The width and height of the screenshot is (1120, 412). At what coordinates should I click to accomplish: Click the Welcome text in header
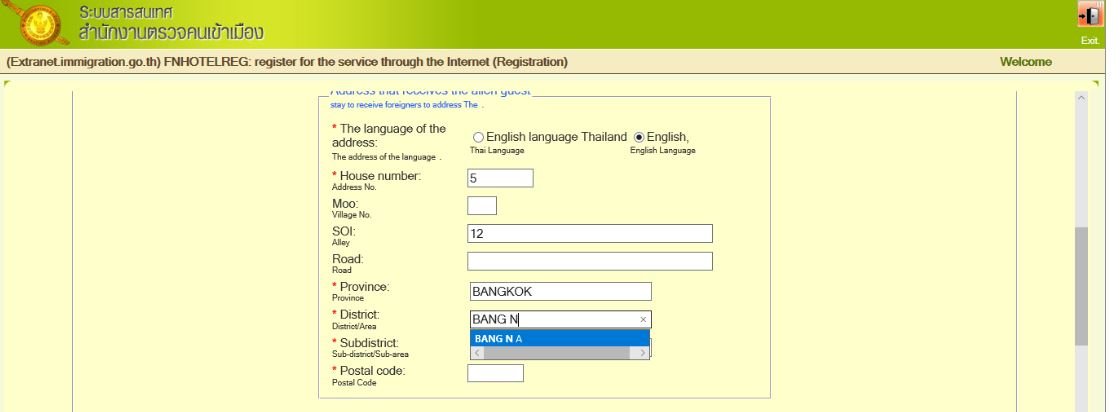[x=1025, y=62]
